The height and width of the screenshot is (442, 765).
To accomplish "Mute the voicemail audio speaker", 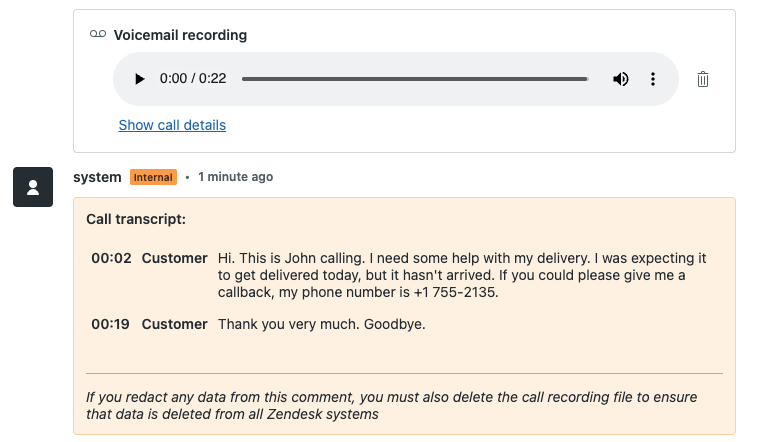I will tap(621, 79).
